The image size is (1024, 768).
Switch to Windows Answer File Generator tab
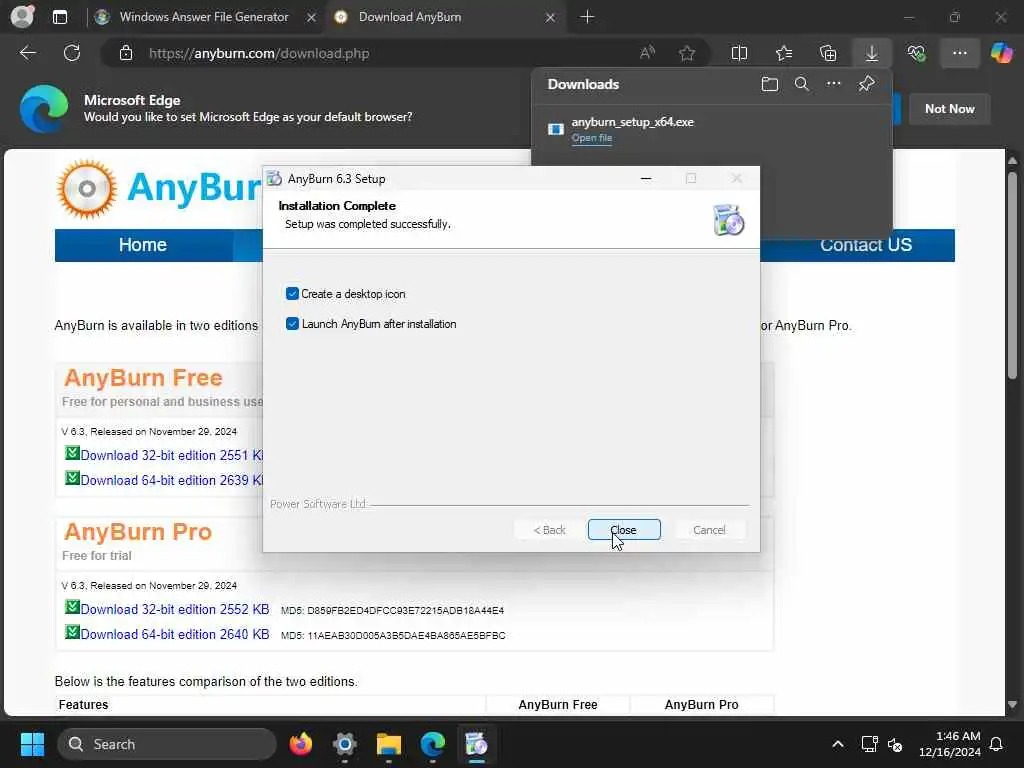click(x=202, y=17)
